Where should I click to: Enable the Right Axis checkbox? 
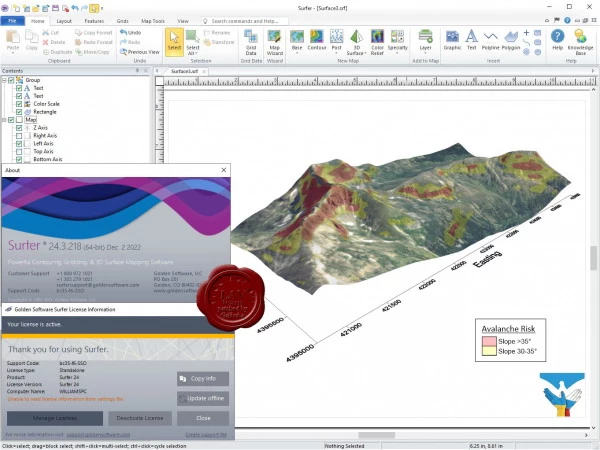(19, 135)
